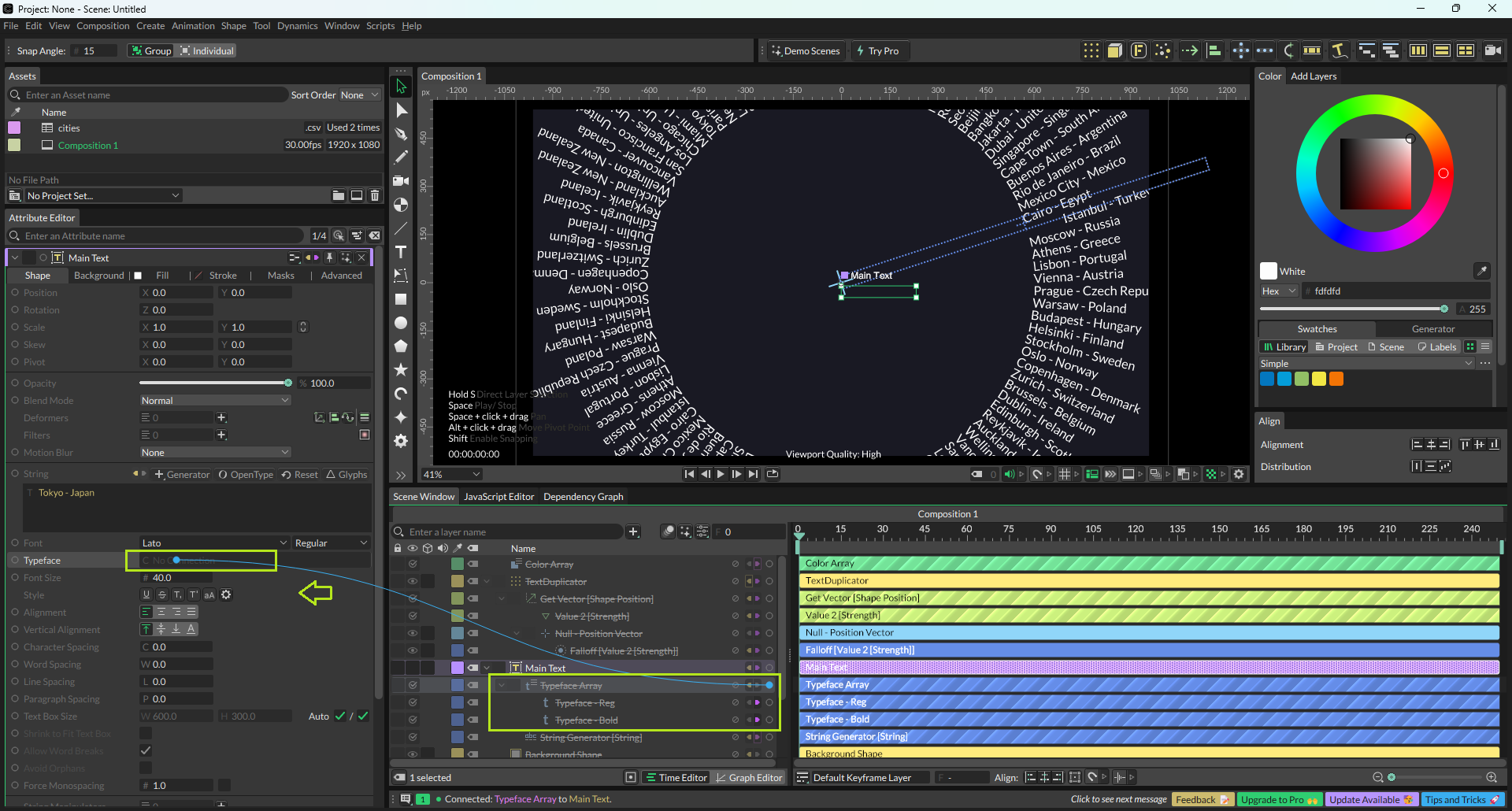Toggle the Allow Word Breaks checkbox
The width and height of the screenshot is (1512, 811).
(146, 751)
